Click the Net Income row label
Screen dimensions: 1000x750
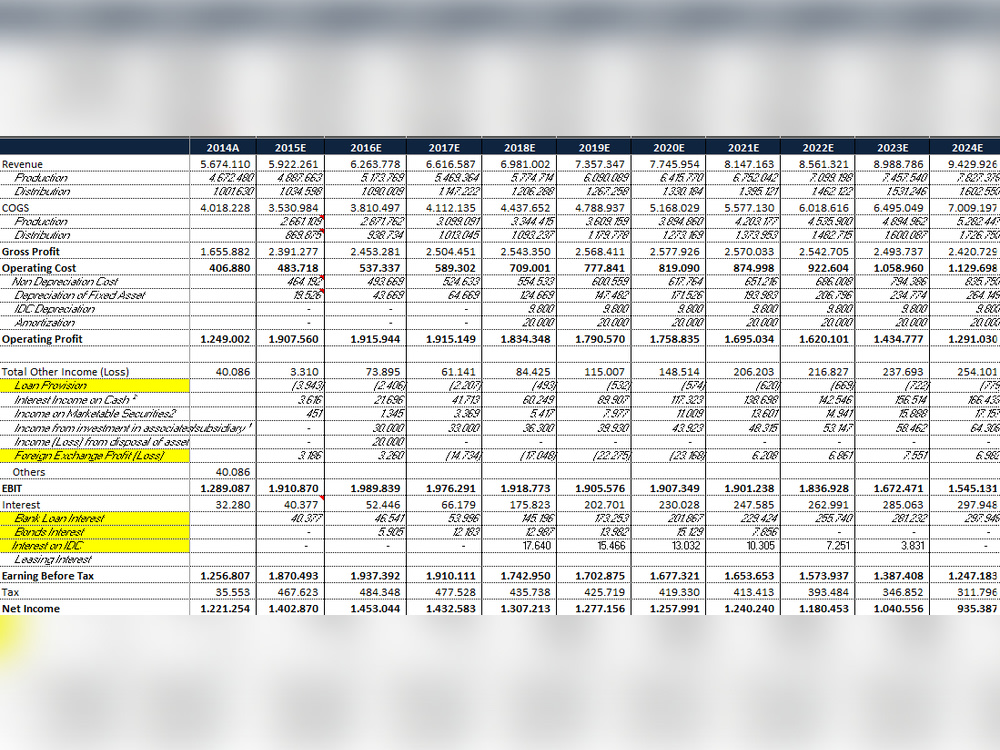tap(31, 608)
